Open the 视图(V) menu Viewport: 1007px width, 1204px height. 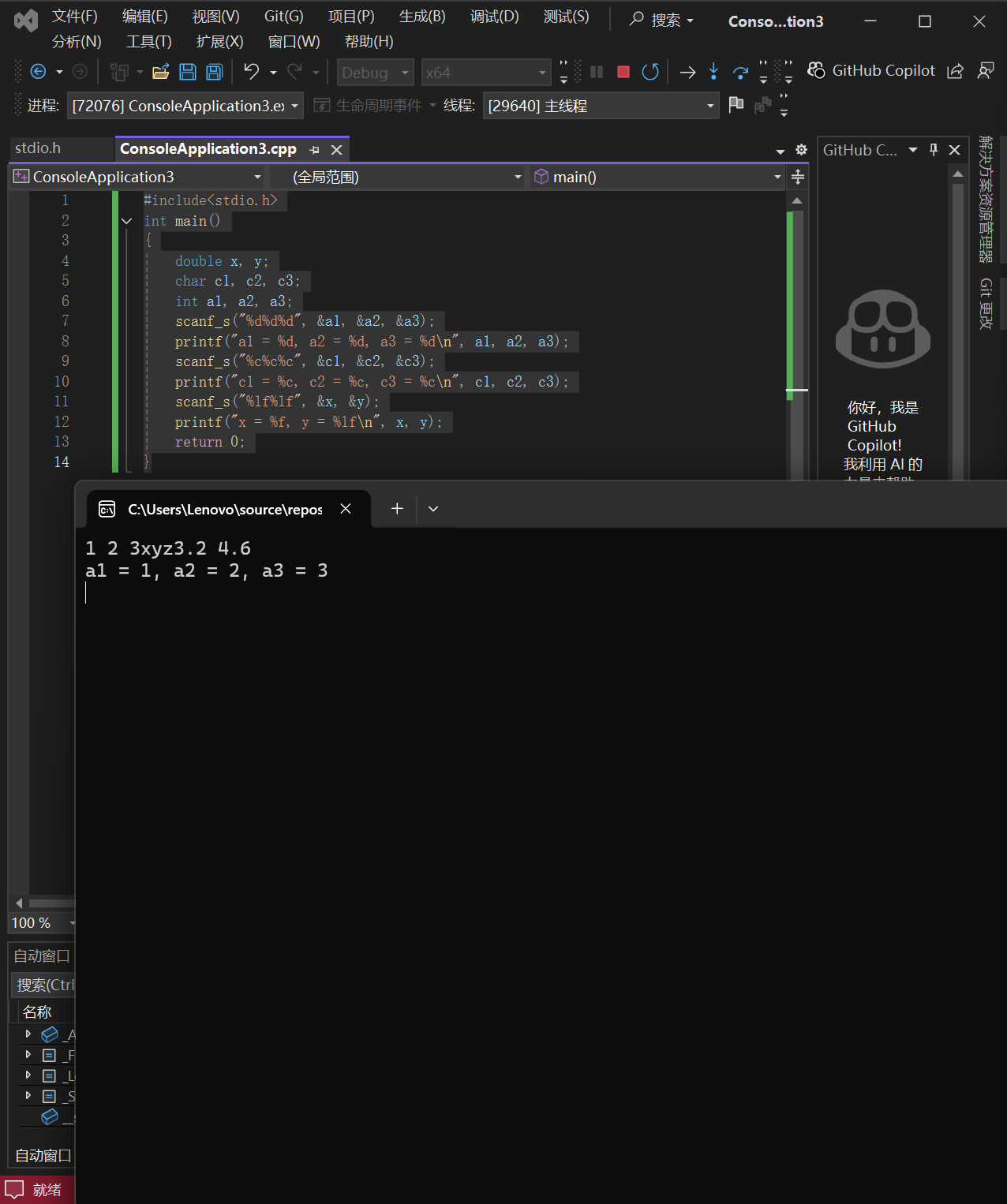pyautogui.click(x=216, y=17)
